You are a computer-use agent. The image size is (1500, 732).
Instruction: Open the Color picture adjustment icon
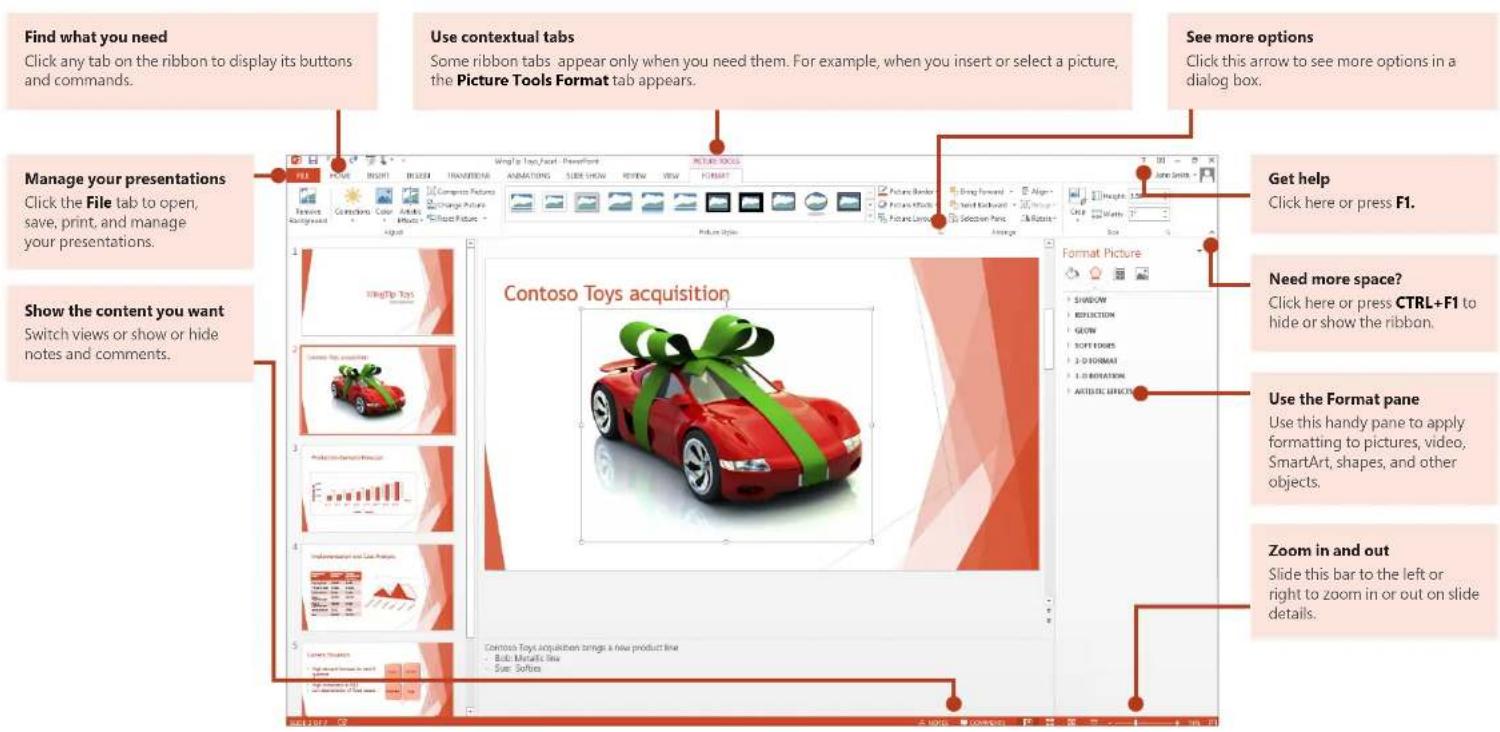point(384,196)
